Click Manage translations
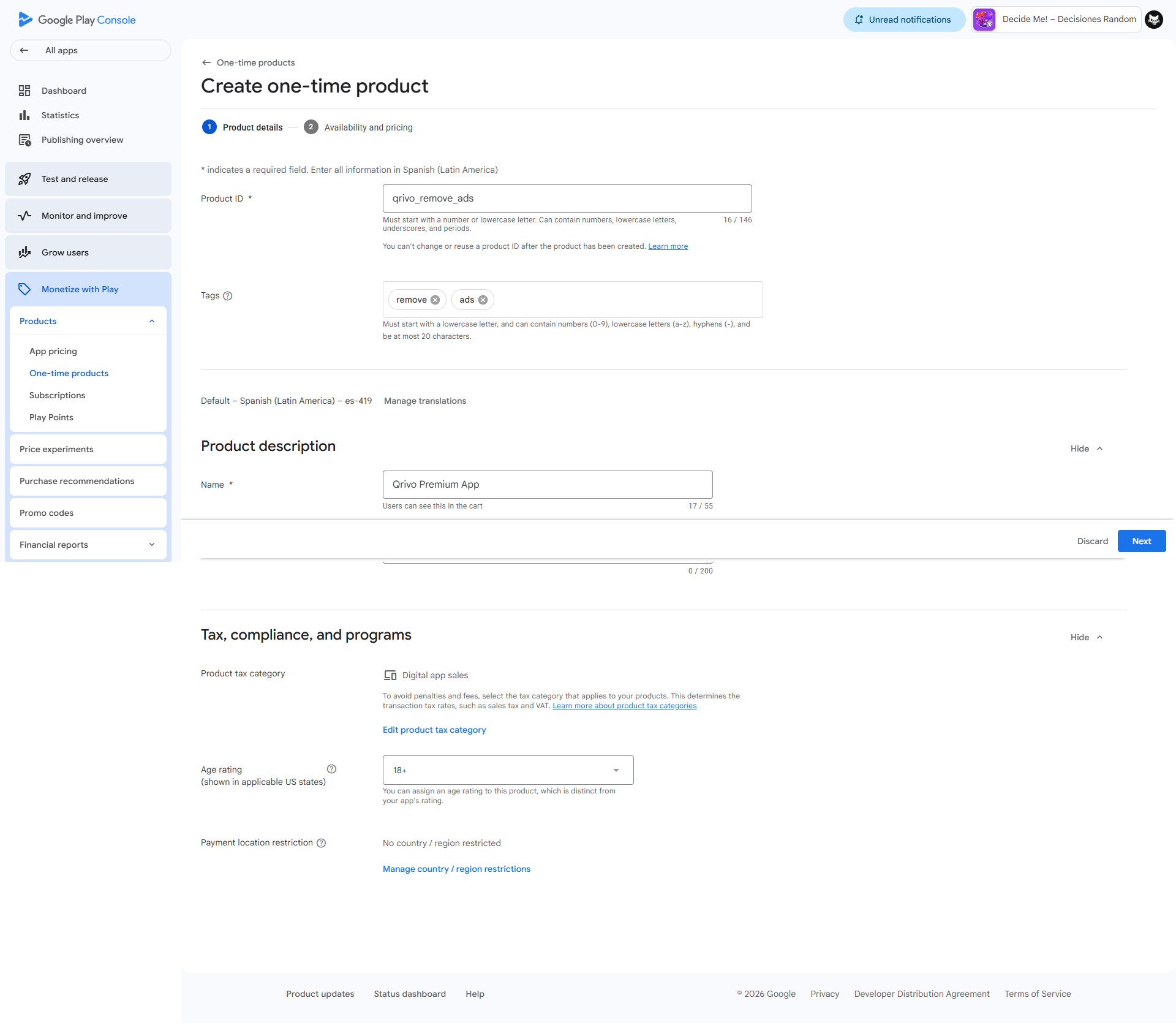 (425, 401)
